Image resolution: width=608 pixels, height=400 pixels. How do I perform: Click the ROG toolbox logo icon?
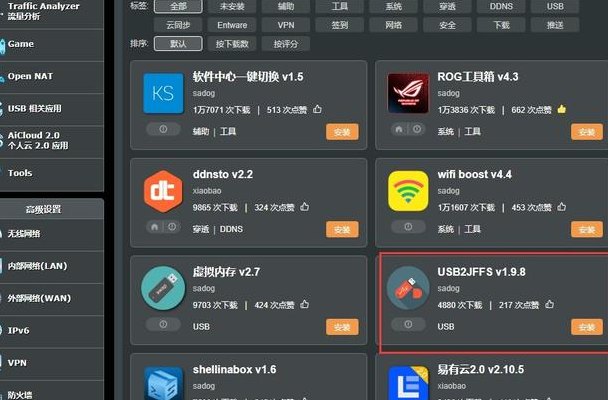pos(408,93)
